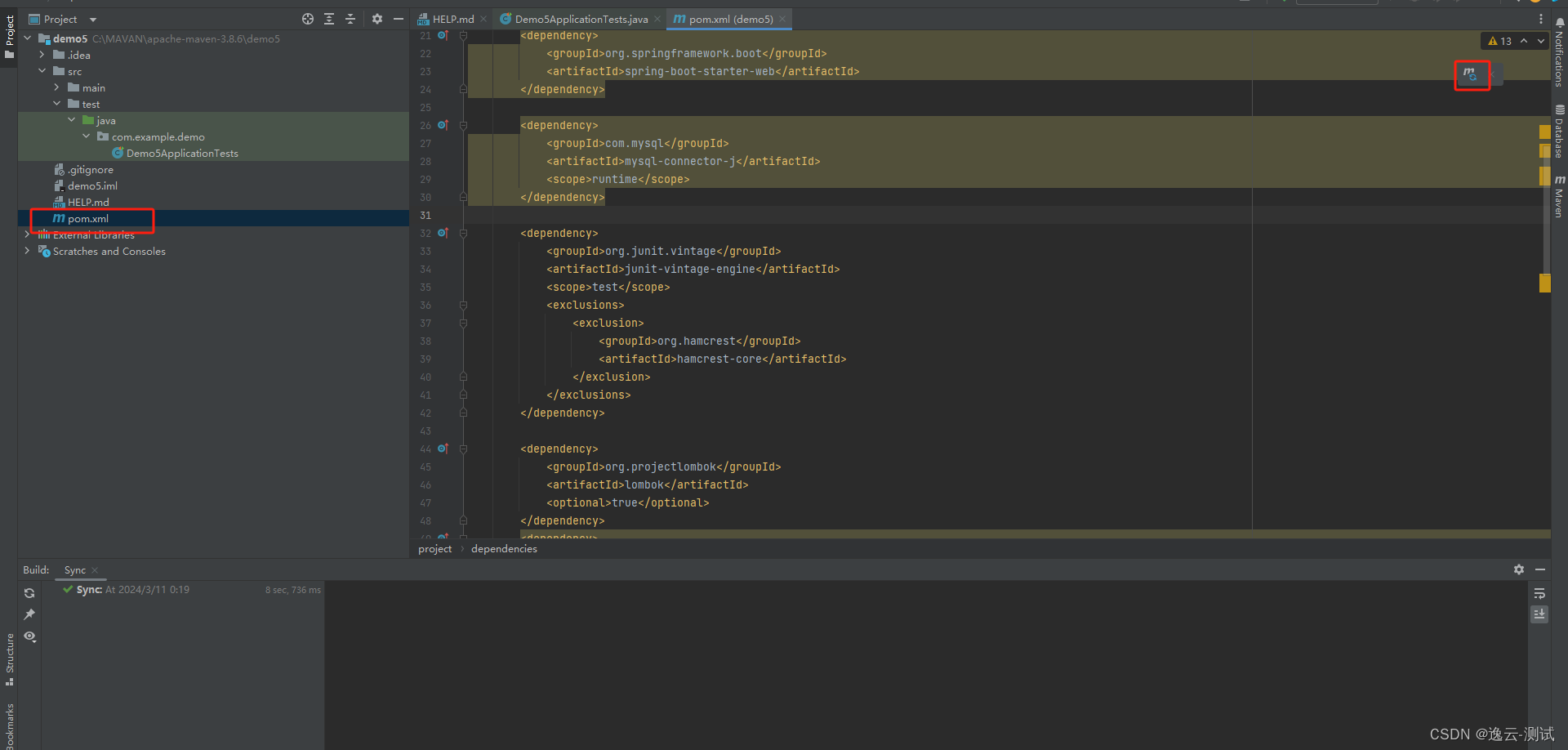Go to next warning with the down chevron
Screen dimensions: 1568x750
pos(1540,40)
